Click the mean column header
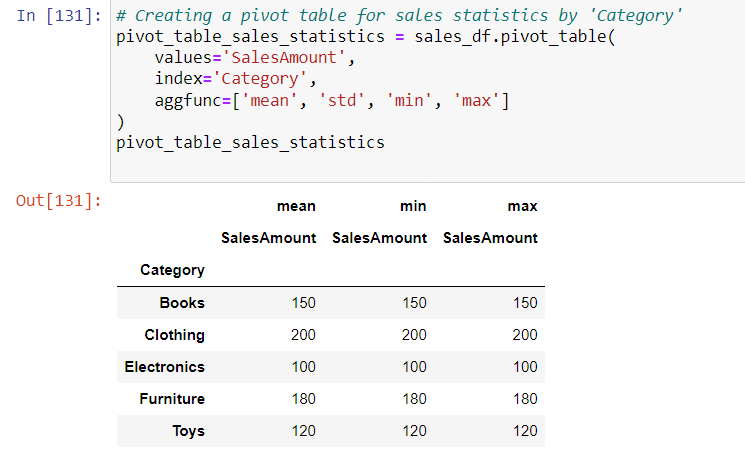 [x=296, y=206]
